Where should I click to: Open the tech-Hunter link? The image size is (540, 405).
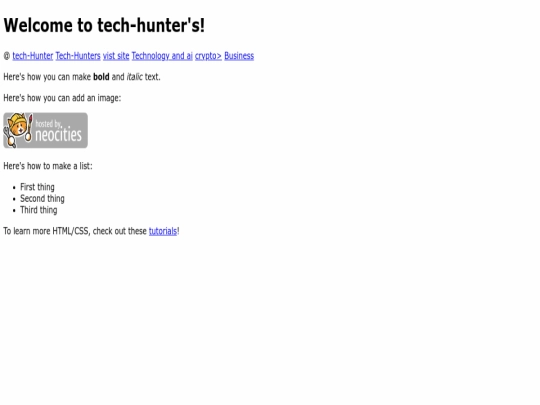point(33,56)
